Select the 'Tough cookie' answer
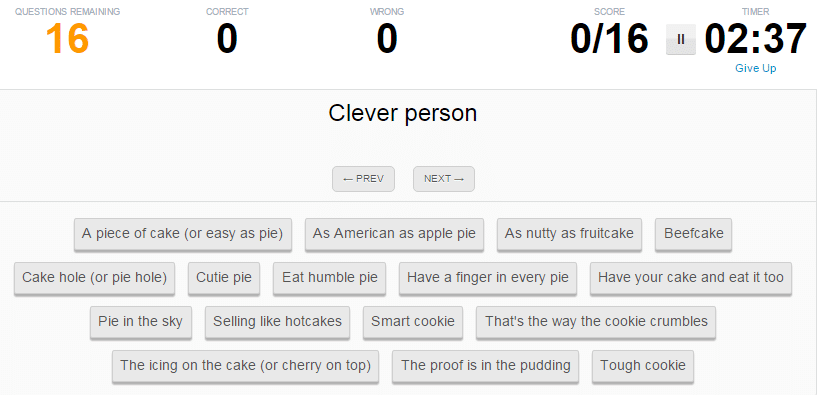This screenshot has width=831, height=395. (x=642, y=365)
